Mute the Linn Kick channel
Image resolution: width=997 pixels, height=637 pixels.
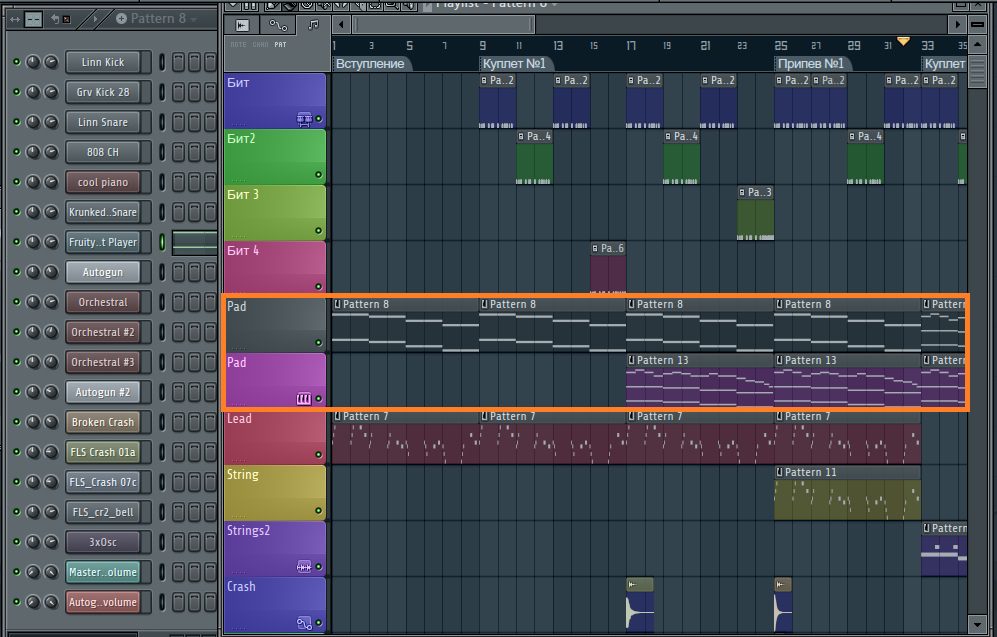point(16,62)
